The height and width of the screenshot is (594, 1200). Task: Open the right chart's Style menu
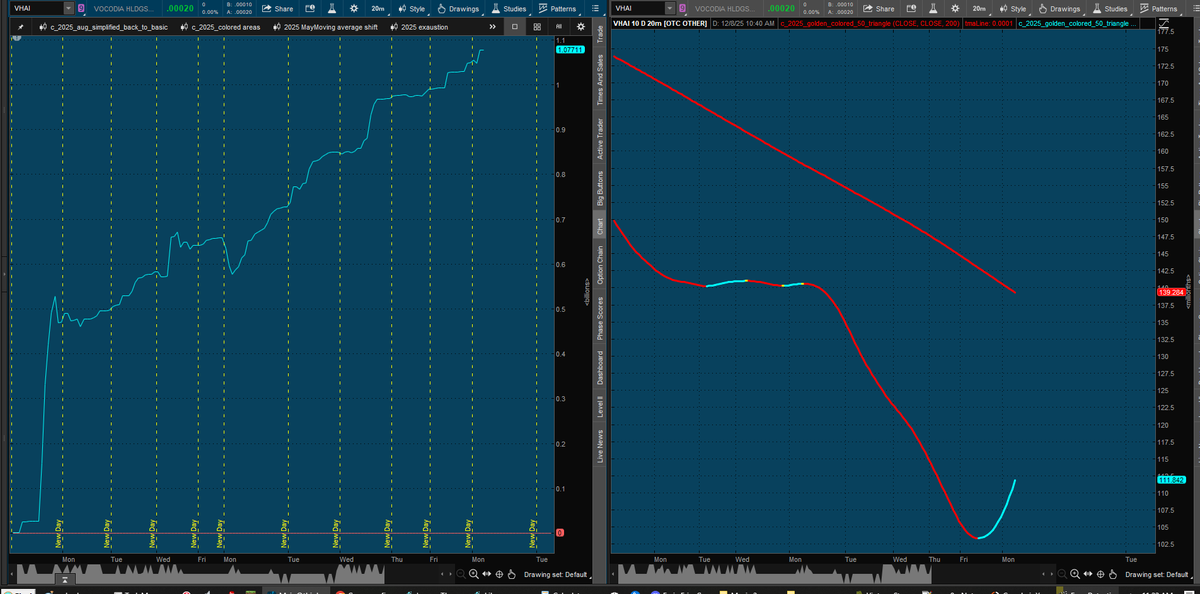[x=1011, y=8]
